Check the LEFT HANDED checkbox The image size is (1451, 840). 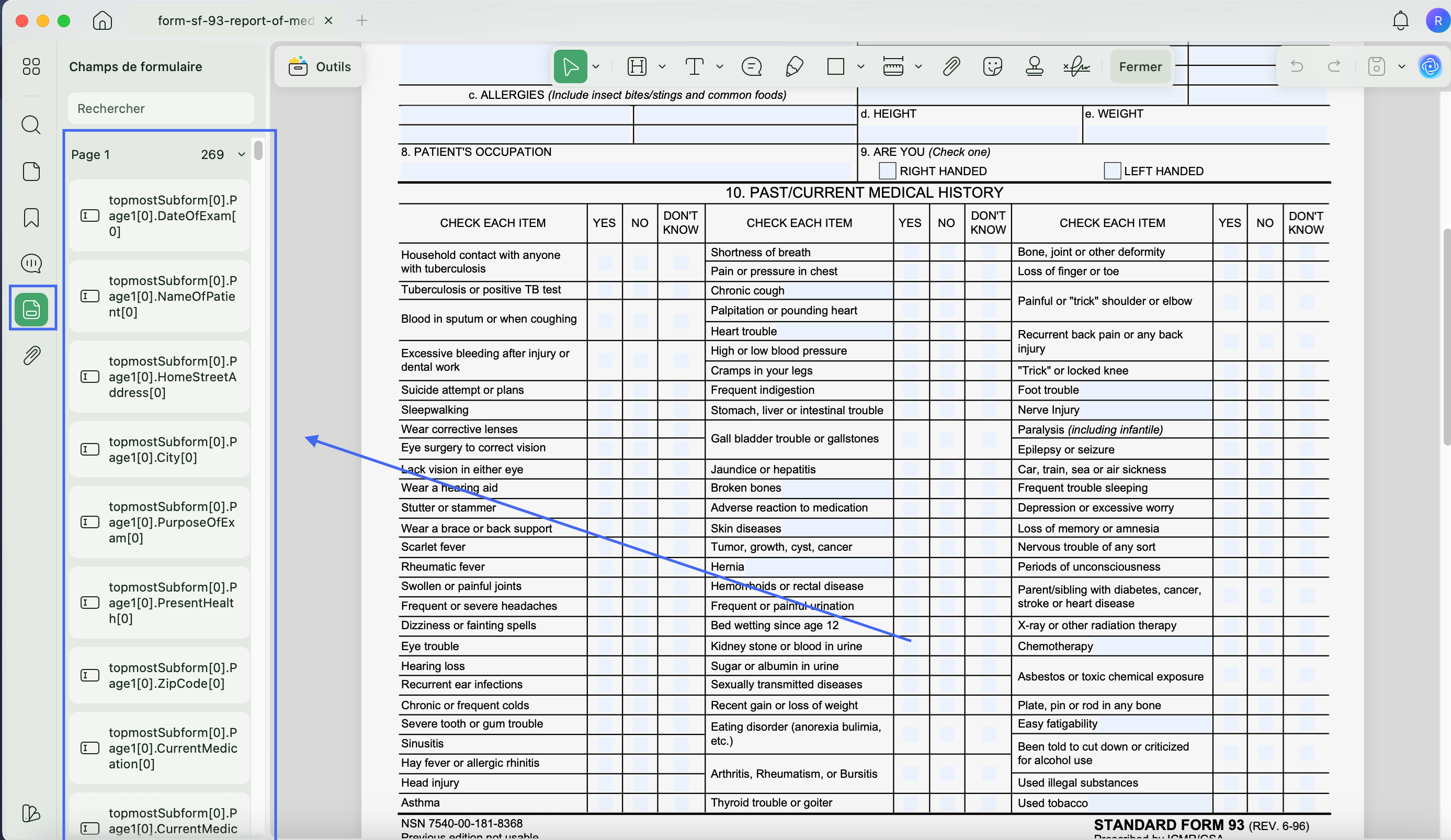click(x=1112, y=171)
